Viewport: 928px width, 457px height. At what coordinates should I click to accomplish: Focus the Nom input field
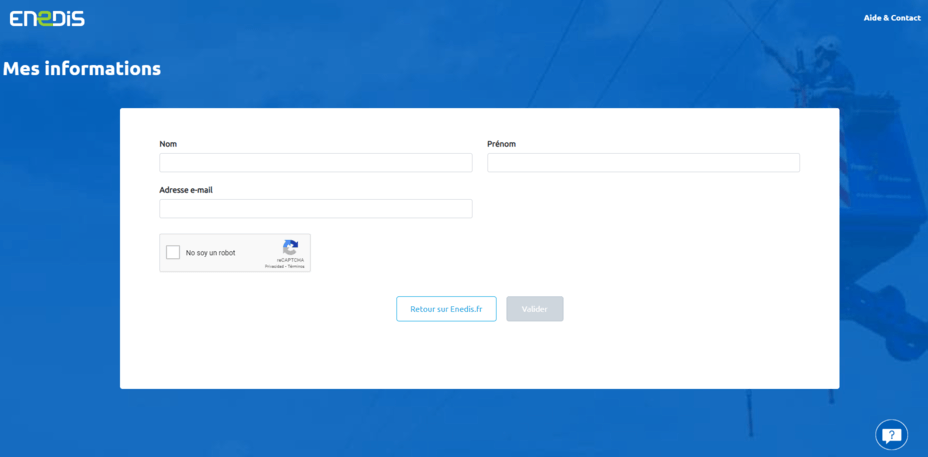click(315, 163)
